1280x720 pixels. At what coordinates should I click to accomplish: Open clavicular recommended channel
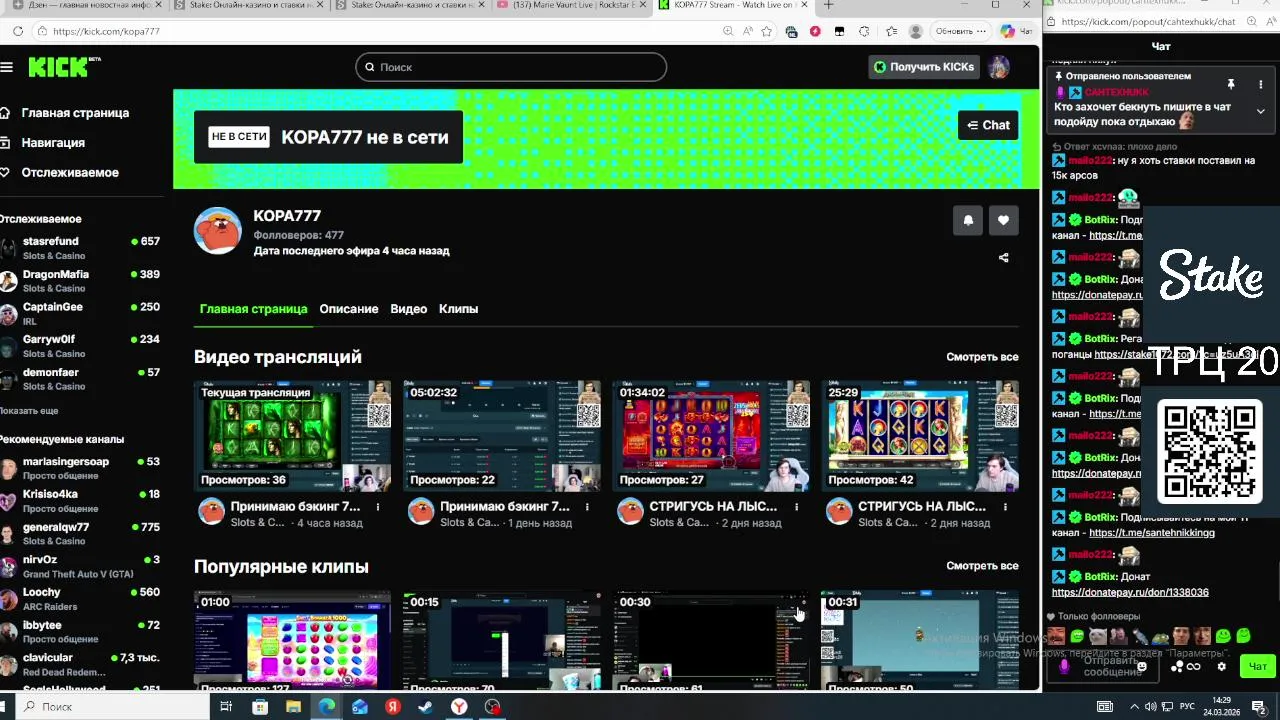80,665
